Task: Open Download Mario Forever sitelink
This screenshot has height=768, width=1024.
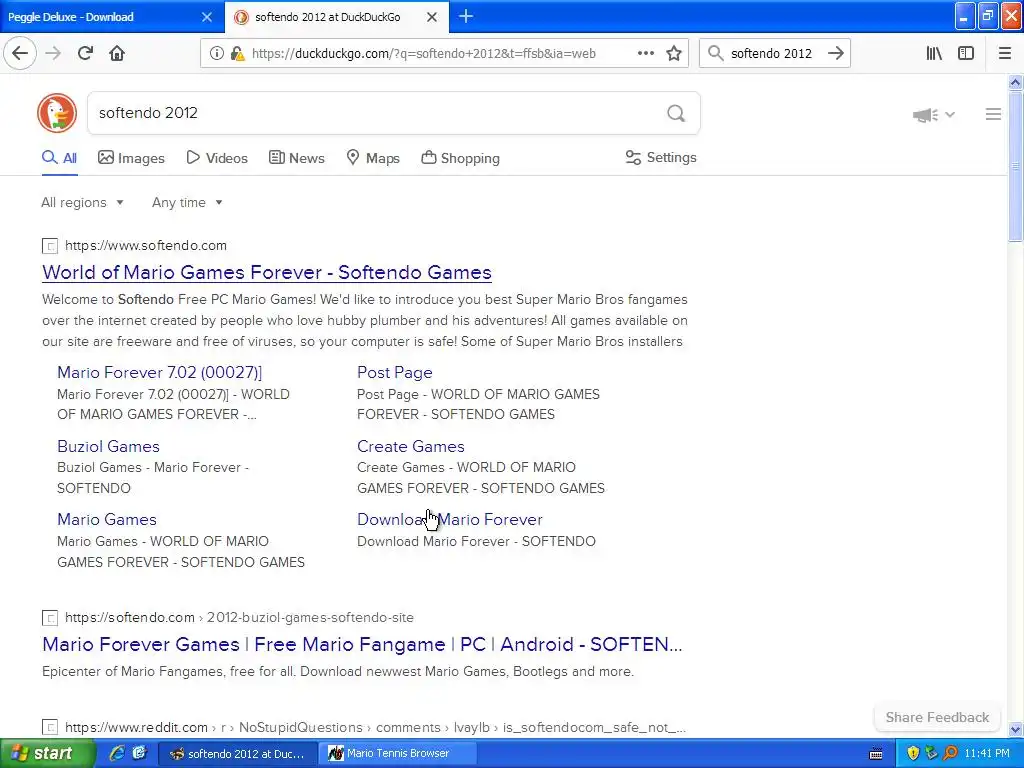Action: point(450,519)
